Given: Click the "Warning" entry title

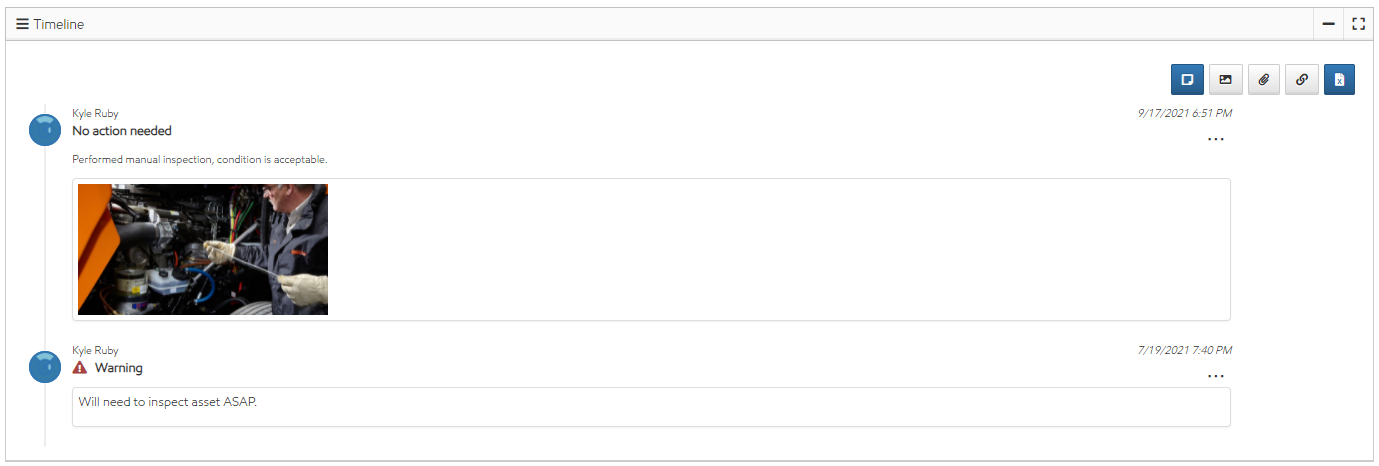Looking at the screenshot, I should coord(119,368).
